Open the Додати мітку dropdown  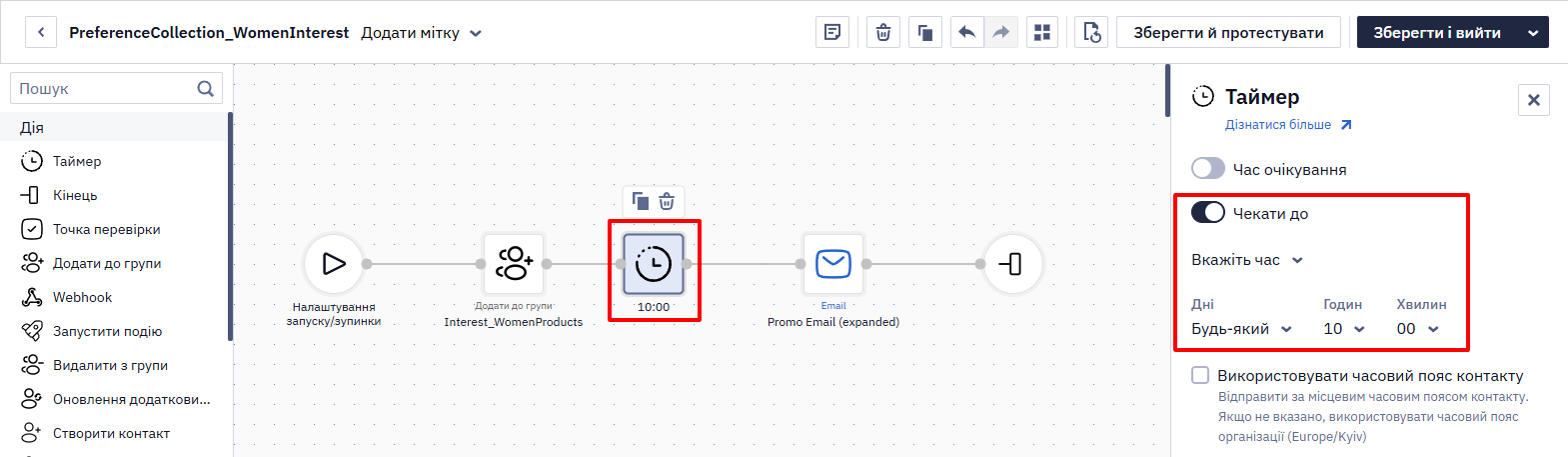click(422, 33)
